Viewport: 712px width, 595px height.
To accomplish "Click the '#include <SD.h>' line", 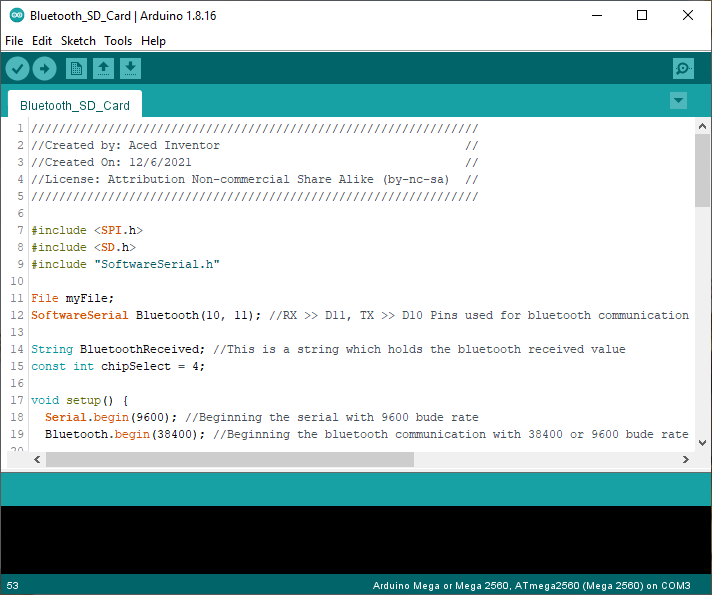I will point(84,247).
